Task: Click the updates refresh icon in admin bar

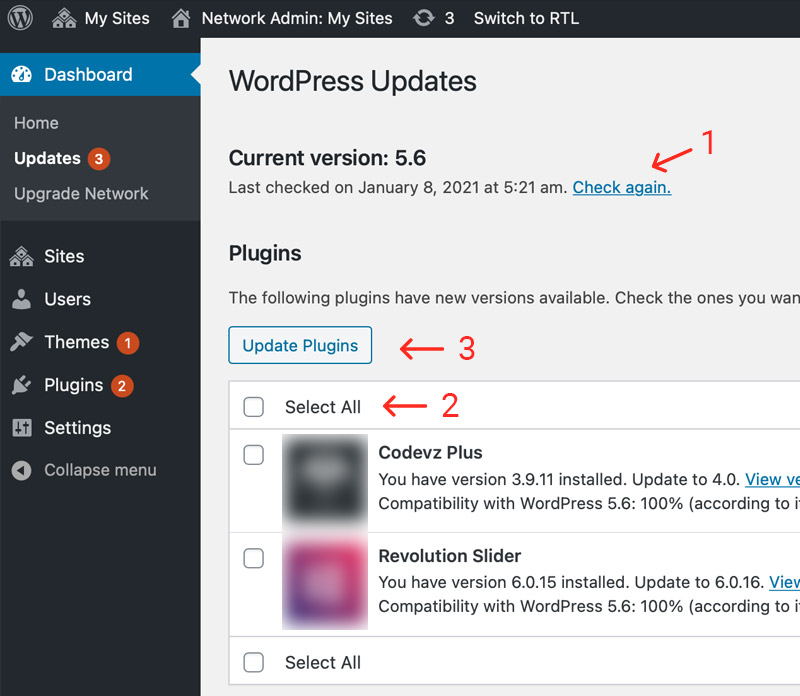Action: 424,18
